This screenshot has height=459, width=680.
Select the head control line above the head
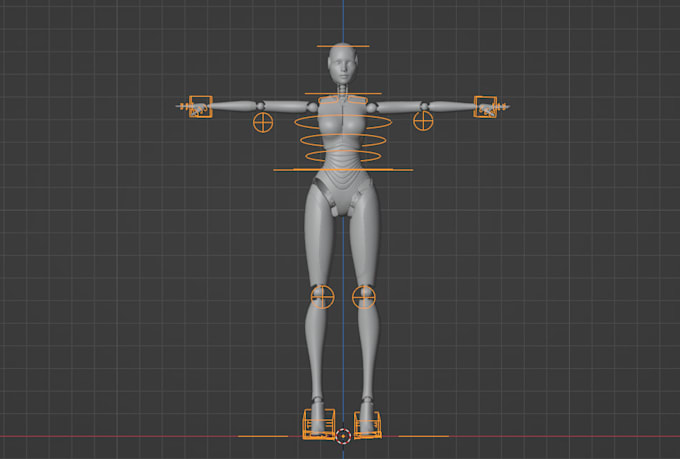point(343,46)
